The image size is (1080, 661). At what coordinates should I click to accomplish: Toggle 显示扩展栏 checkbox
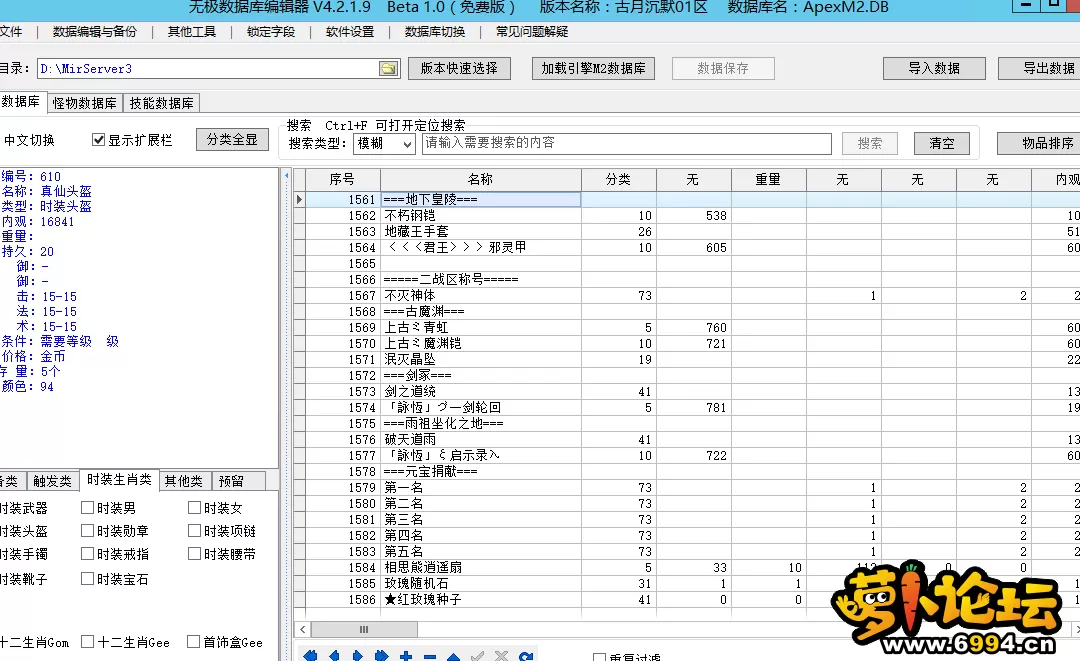click(x=98, y=140)
